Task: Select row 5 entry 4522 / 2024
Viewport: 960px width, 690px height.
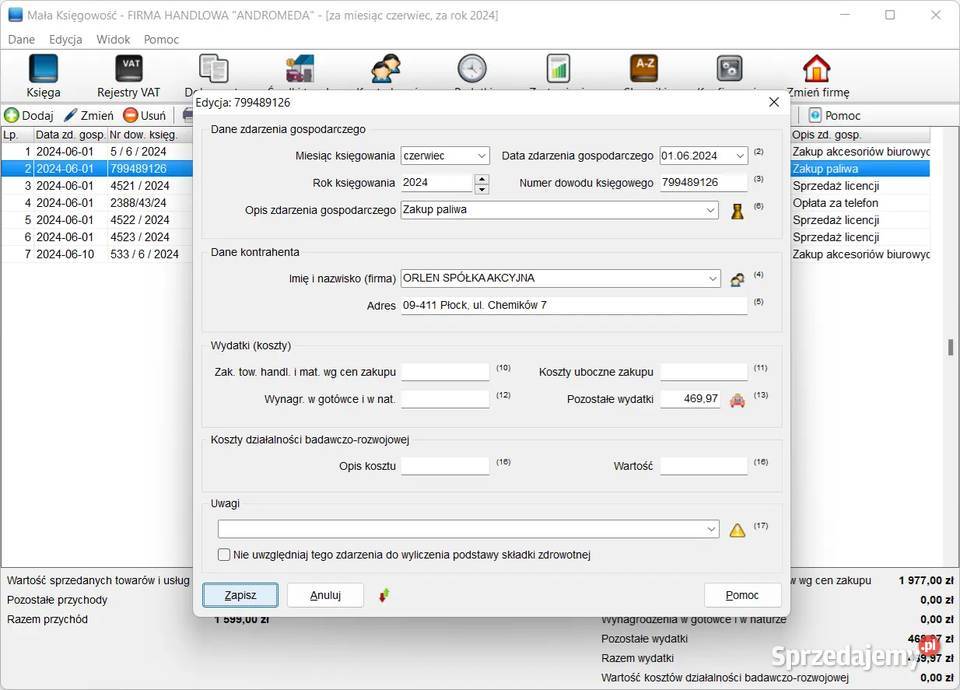Action: (x=140, y=220)
